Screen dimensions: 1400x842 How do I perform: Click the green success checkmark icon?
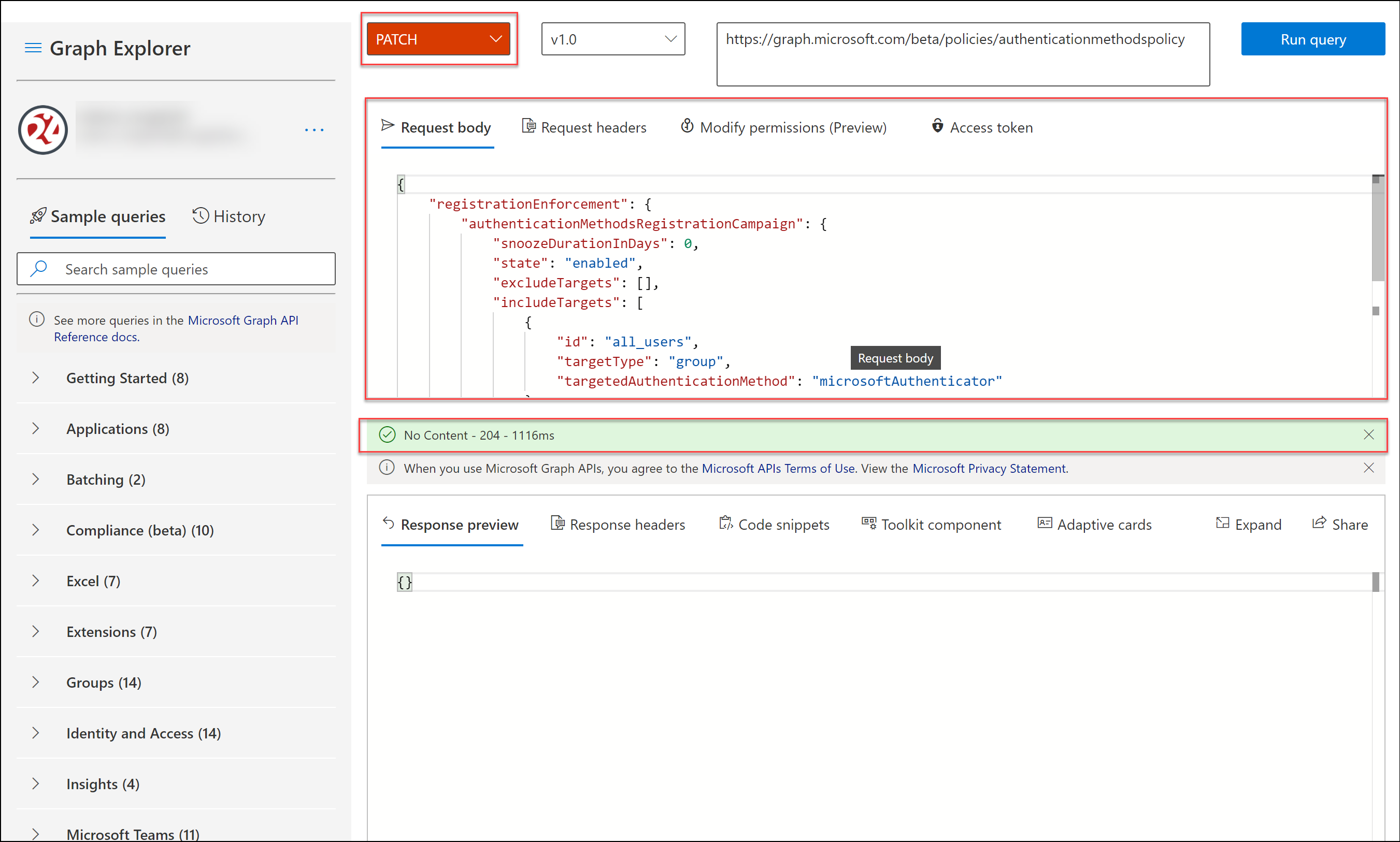pyautogui.click(x=387, y=434)
